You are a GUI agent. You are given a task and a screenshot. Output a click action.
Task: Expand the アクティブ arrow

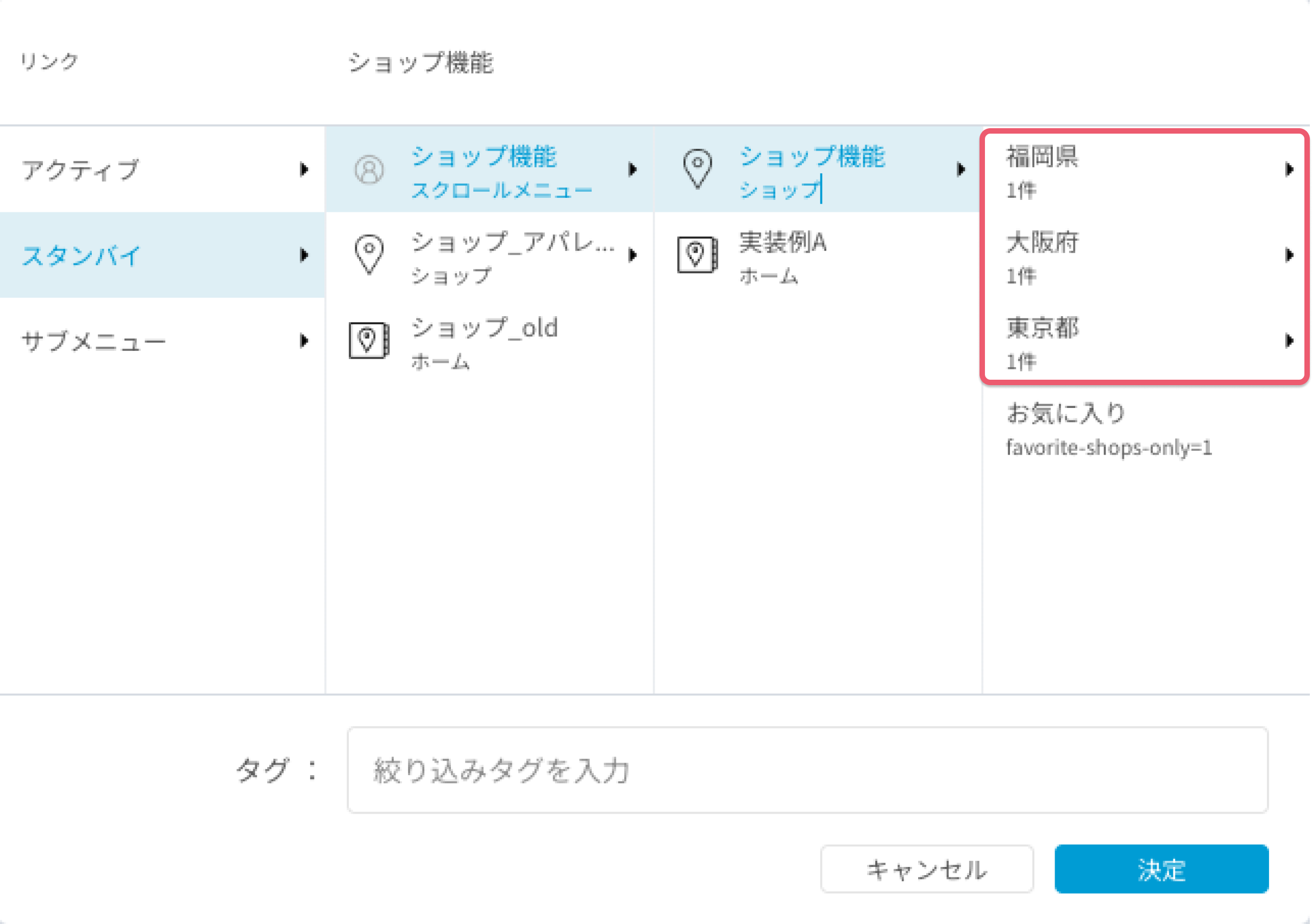coord(304,169)
